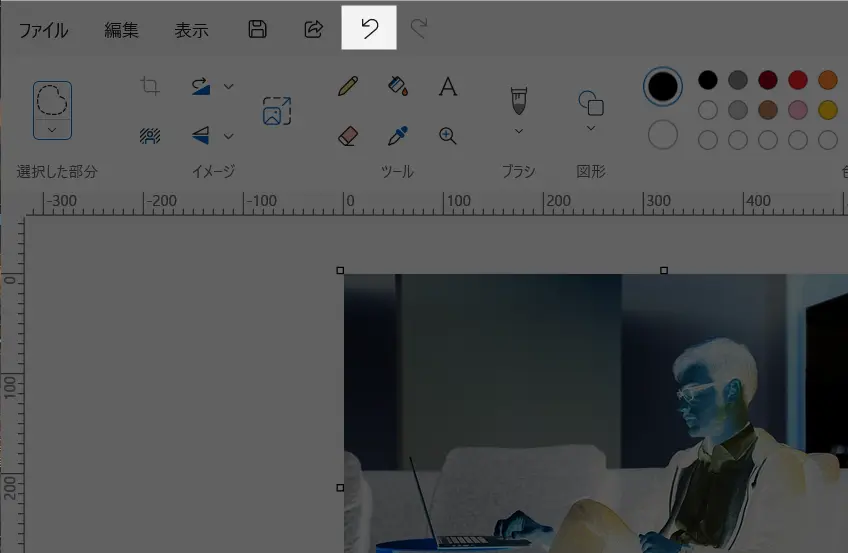Pick the dark gray color swatch

click(x=738, y=80)
